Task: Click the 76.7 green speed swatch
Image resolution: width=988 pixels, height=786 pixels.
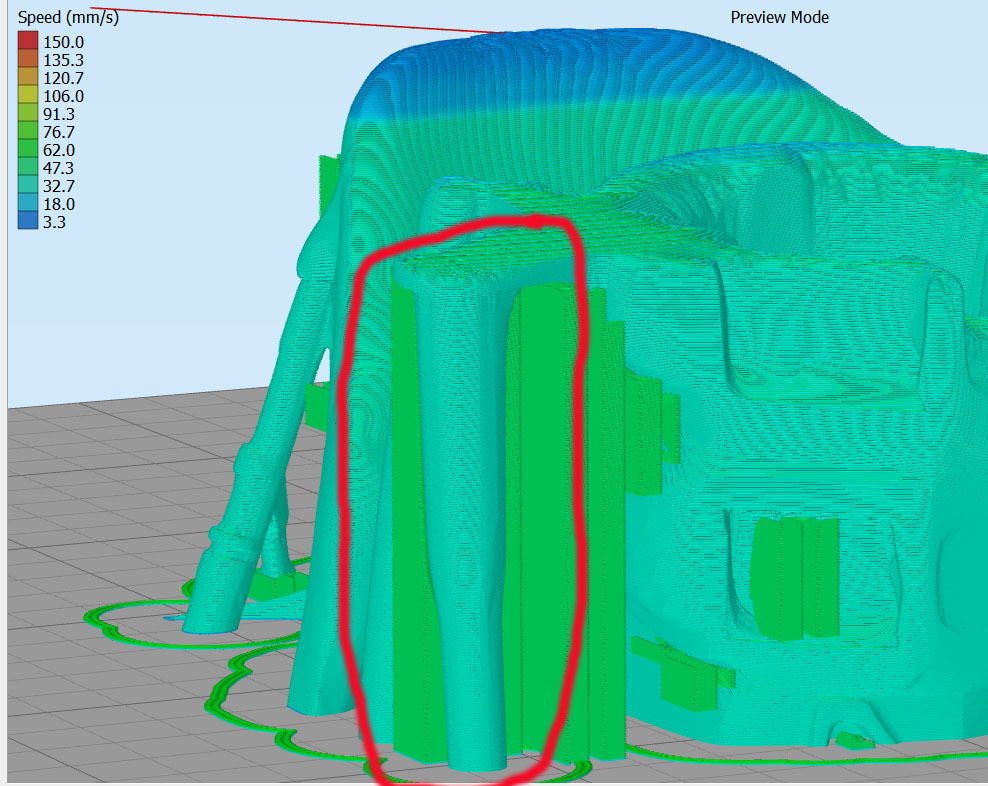Action: pyautogui.click(x=28, y=131)
